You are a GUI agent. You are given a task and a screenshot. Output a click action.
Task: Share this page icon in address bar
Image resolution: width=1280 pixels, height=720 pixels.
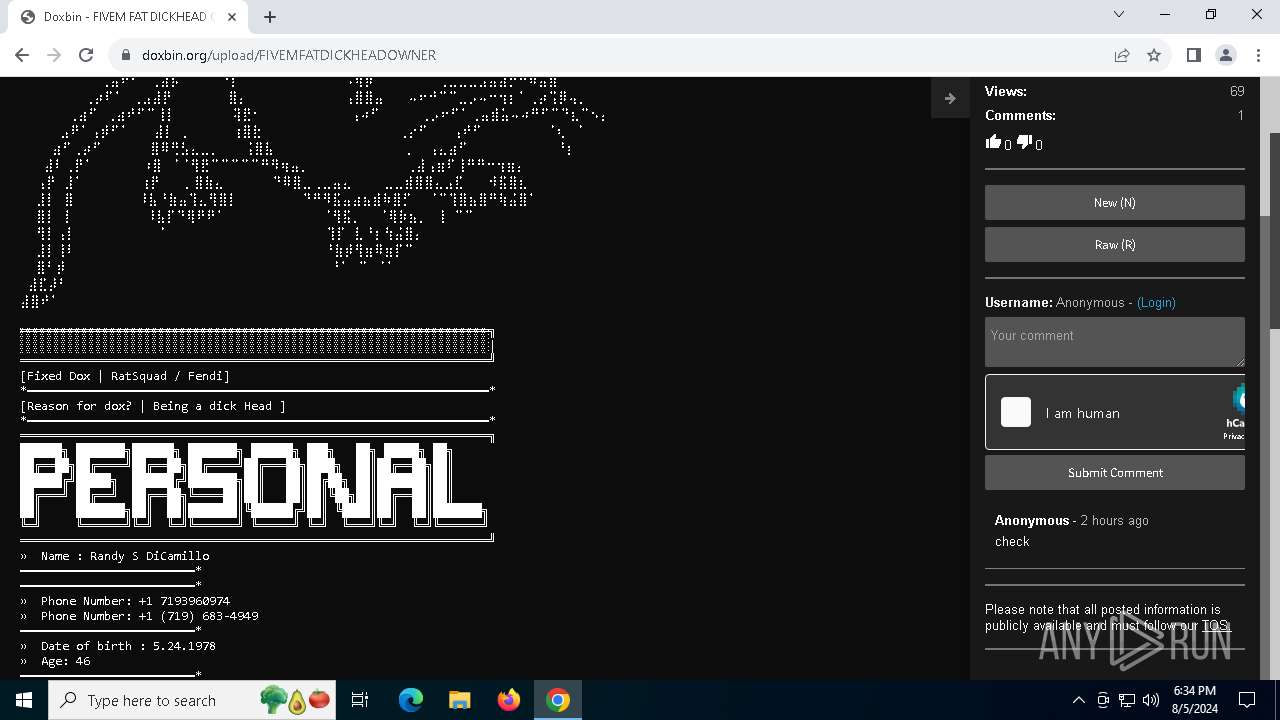tap(1122, 55)
